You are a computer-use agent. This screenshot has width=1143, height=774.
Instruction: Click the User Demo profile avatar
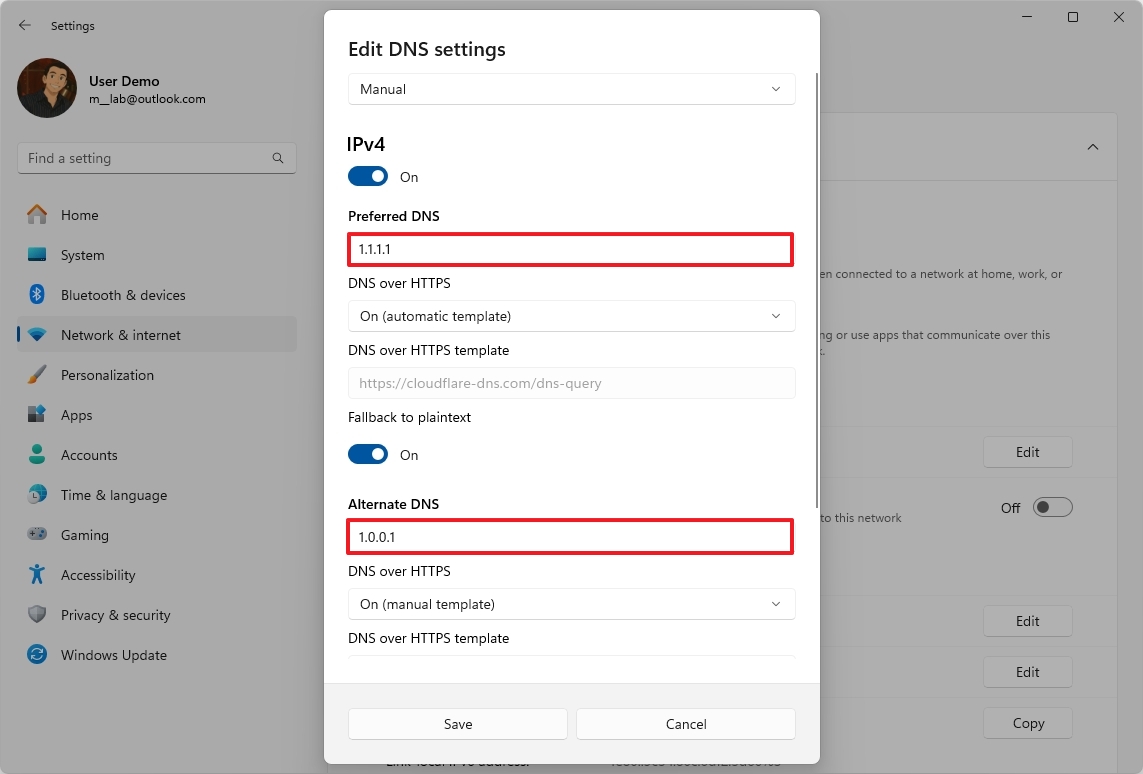(x=46, y=88)
